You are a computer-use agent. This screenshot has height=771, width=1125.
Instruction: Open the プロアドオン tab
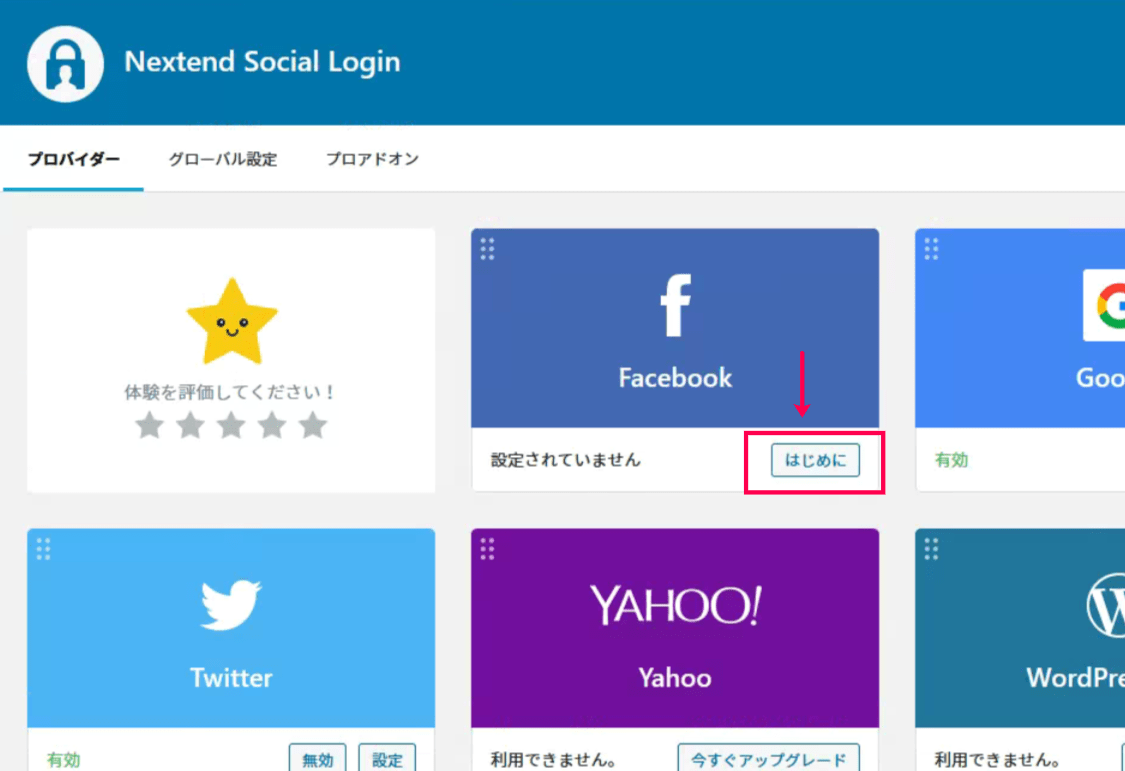click(x=372, y=159)
